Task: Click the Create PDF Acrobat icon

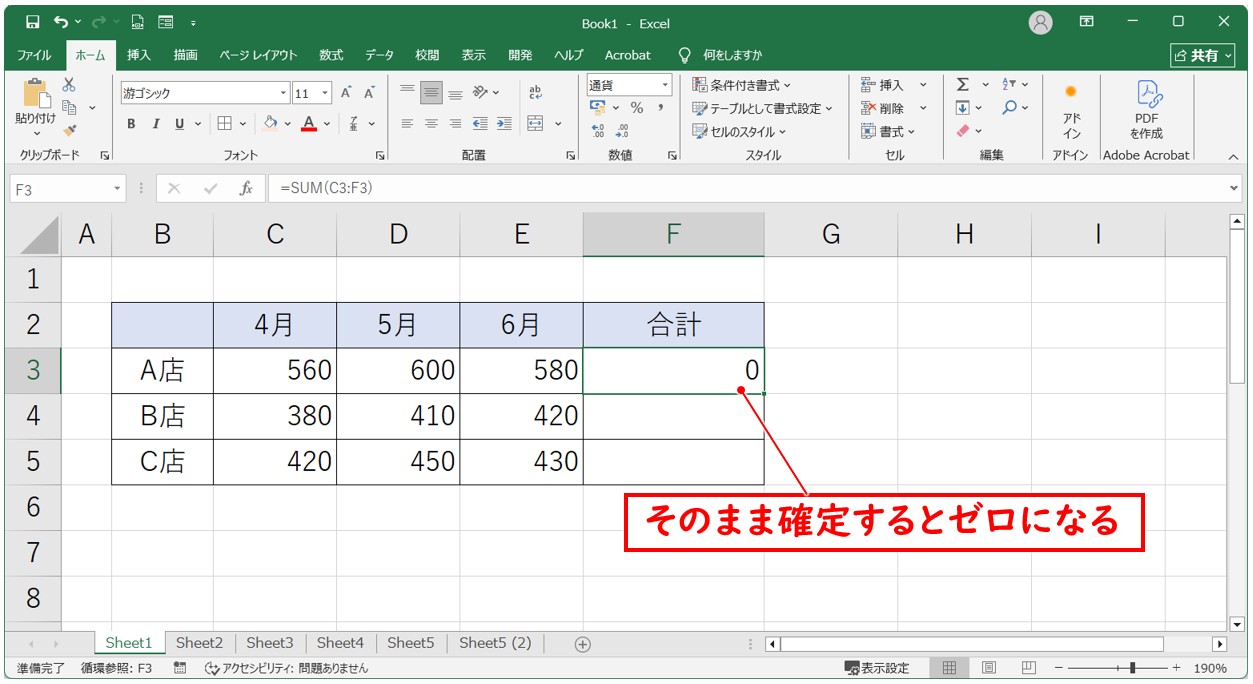Action: (x=1146, y=108)
